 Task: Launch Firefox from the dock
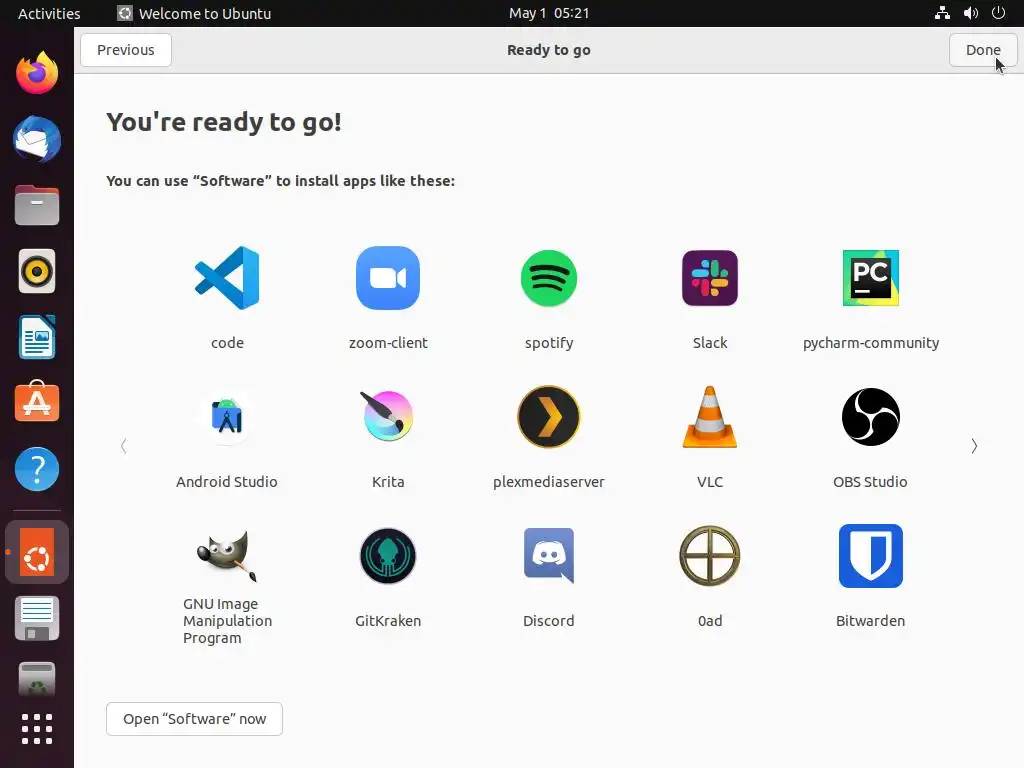coord(37,73)
